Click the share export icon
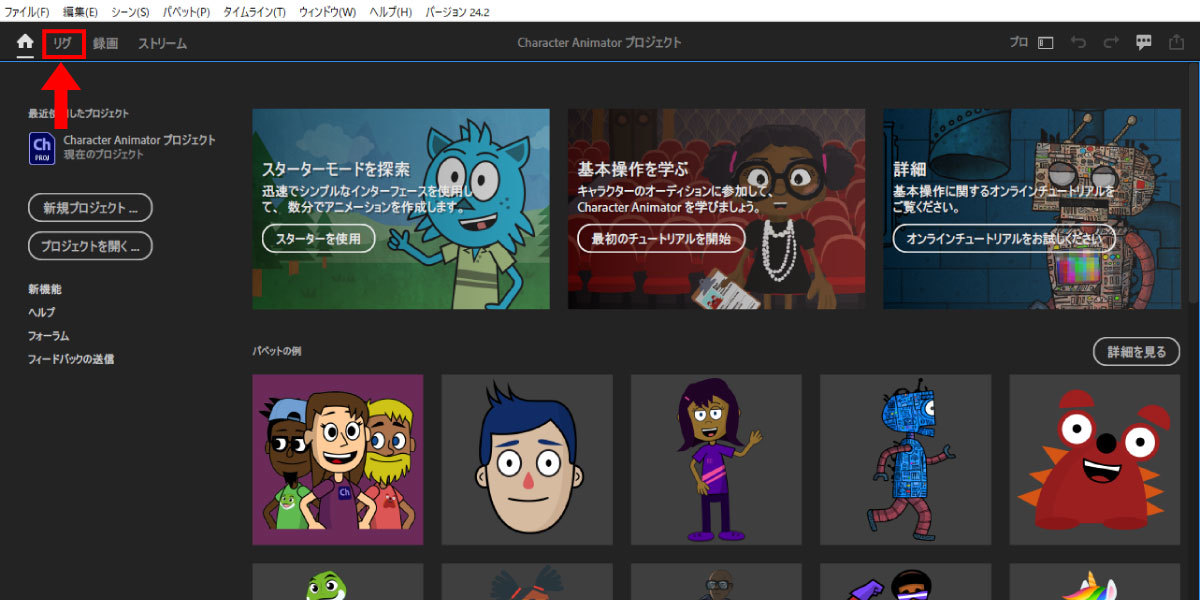 1176,43
